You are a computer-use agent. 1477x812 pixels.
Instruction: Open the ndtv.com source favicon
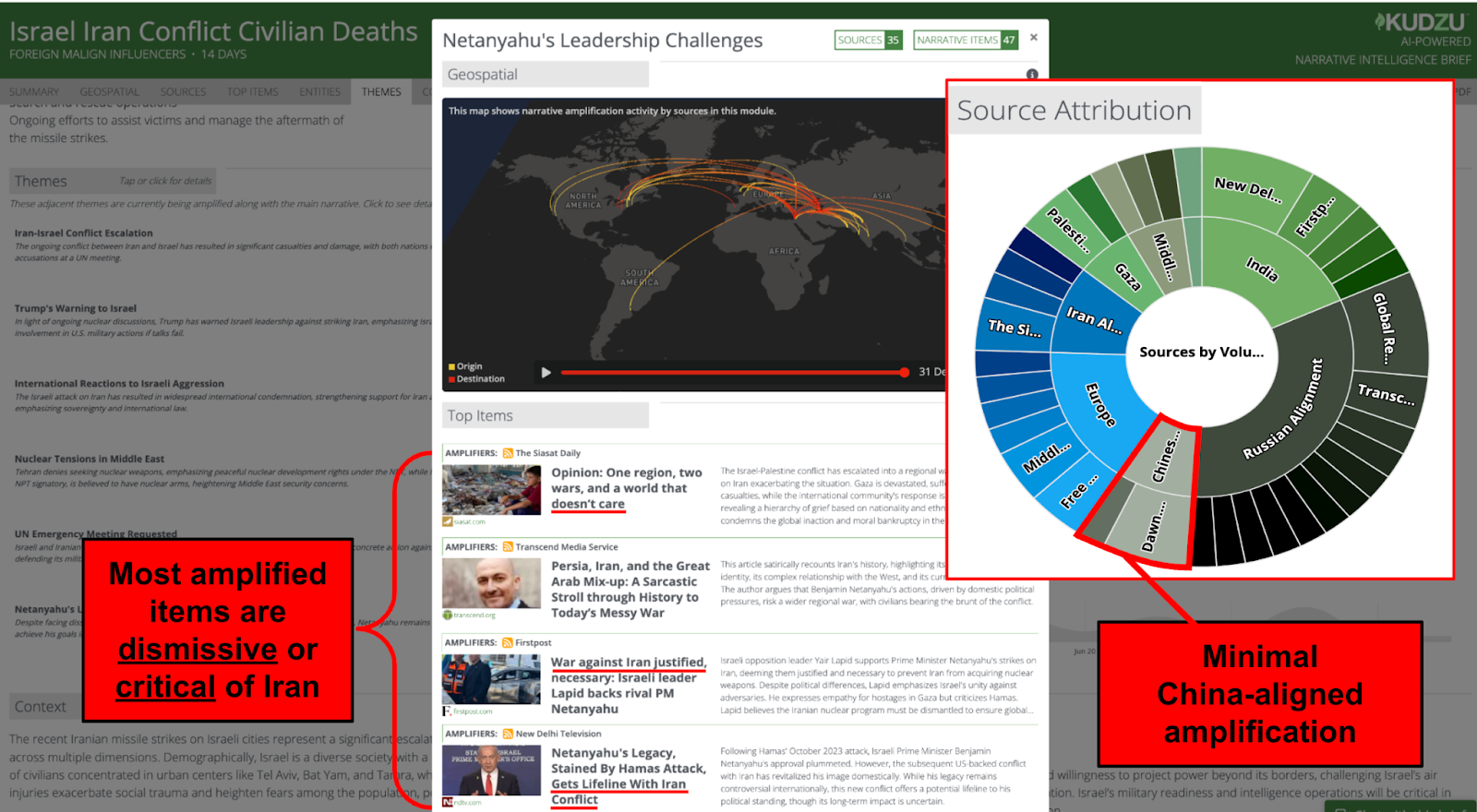(448, 802)
